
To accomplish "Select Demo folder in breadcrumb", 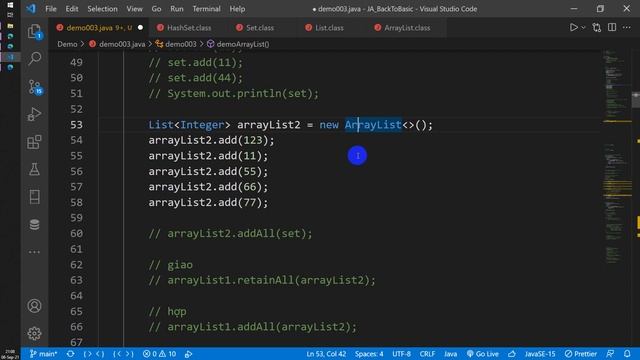I will click(67, 44).
